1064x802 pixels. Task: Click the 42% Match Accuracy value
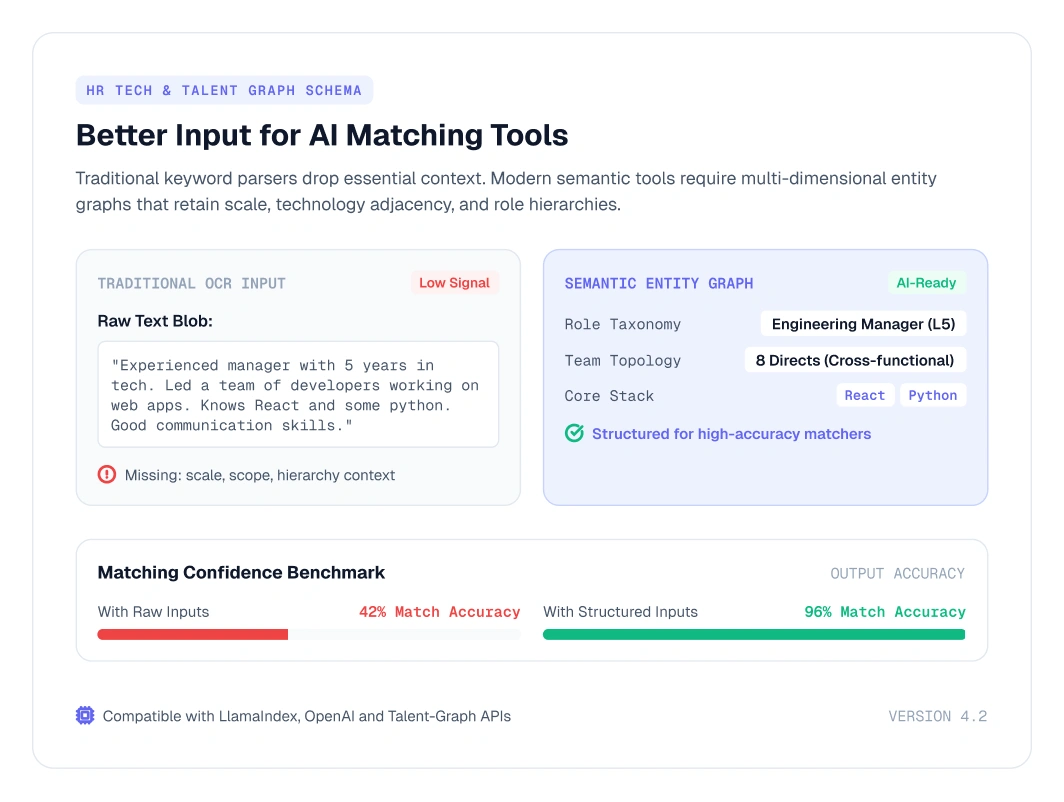point(439,611)
